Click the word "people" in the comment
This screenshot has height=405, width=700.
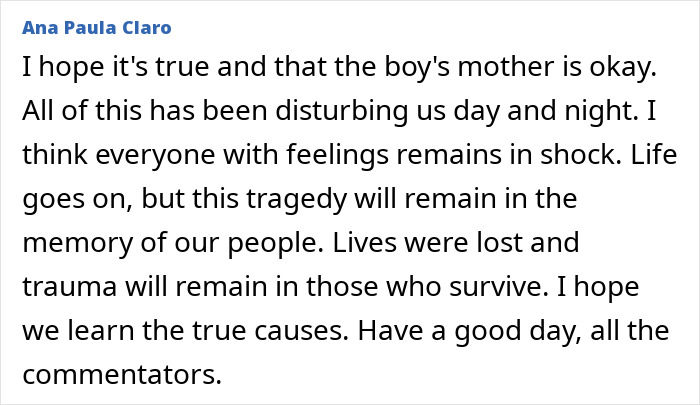pos(275,242)
